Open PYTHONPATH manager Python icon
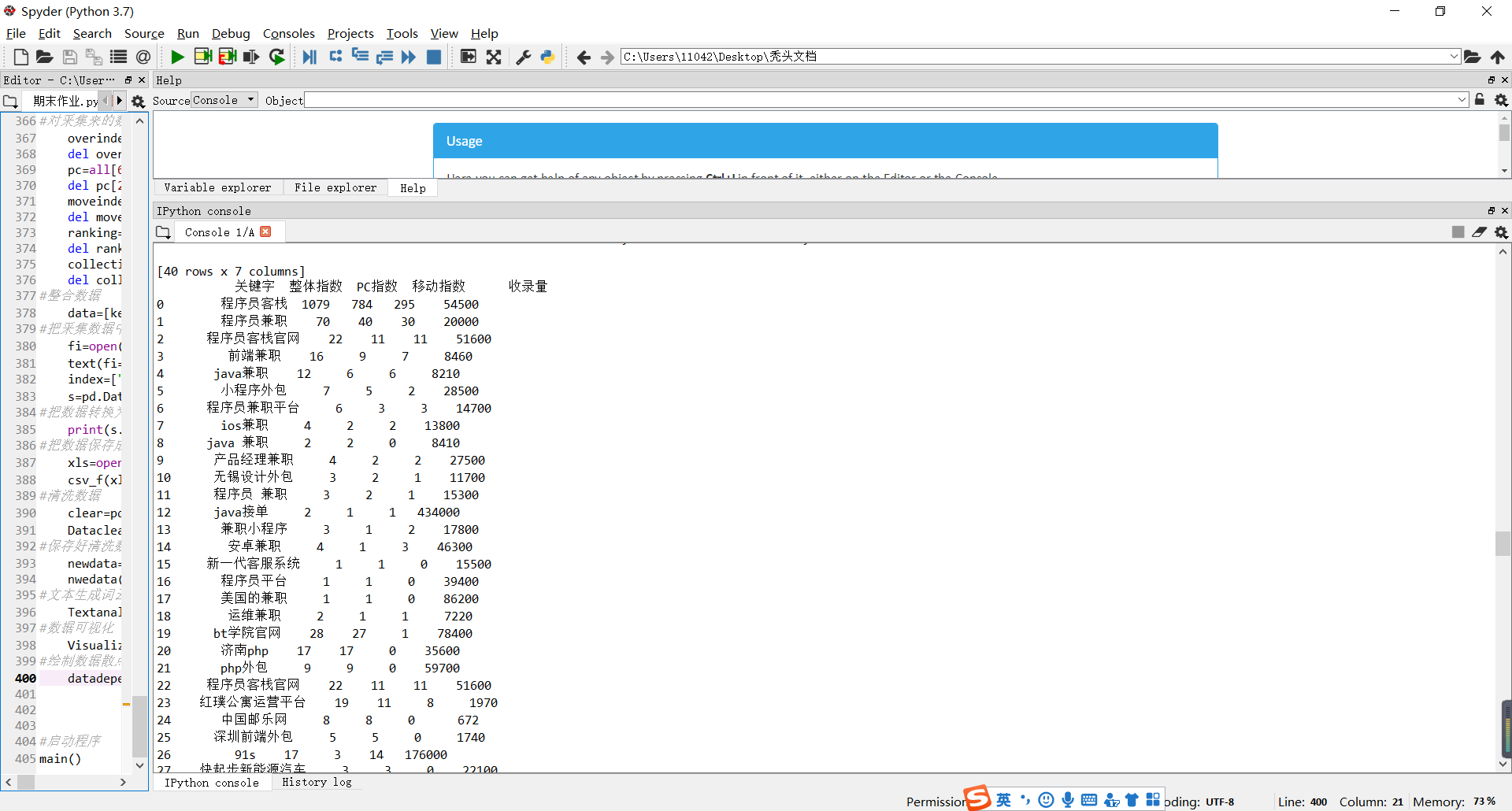Screen dimensions: 1512x811 tap(547, 57)
